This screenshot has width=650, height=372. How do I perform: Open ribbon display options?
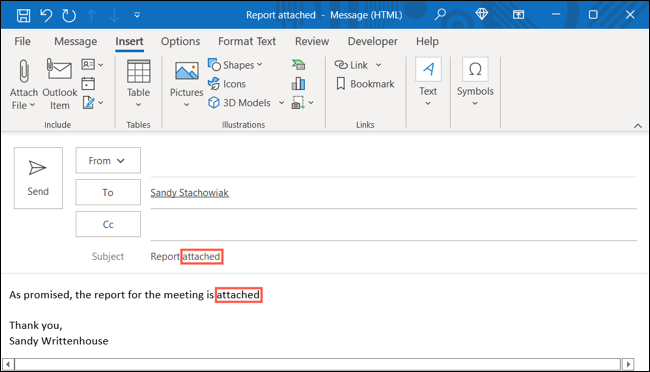point(518,15)
